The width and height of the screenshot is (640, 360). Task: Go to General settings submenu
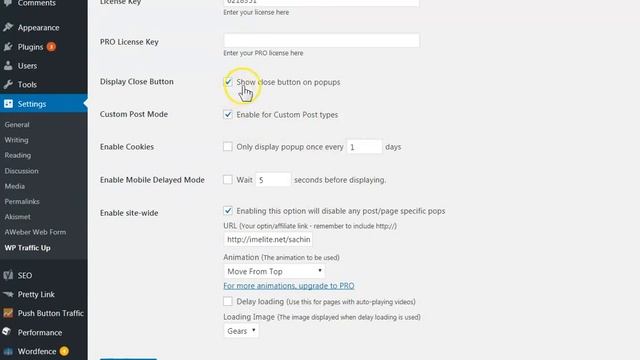[17, 124]
